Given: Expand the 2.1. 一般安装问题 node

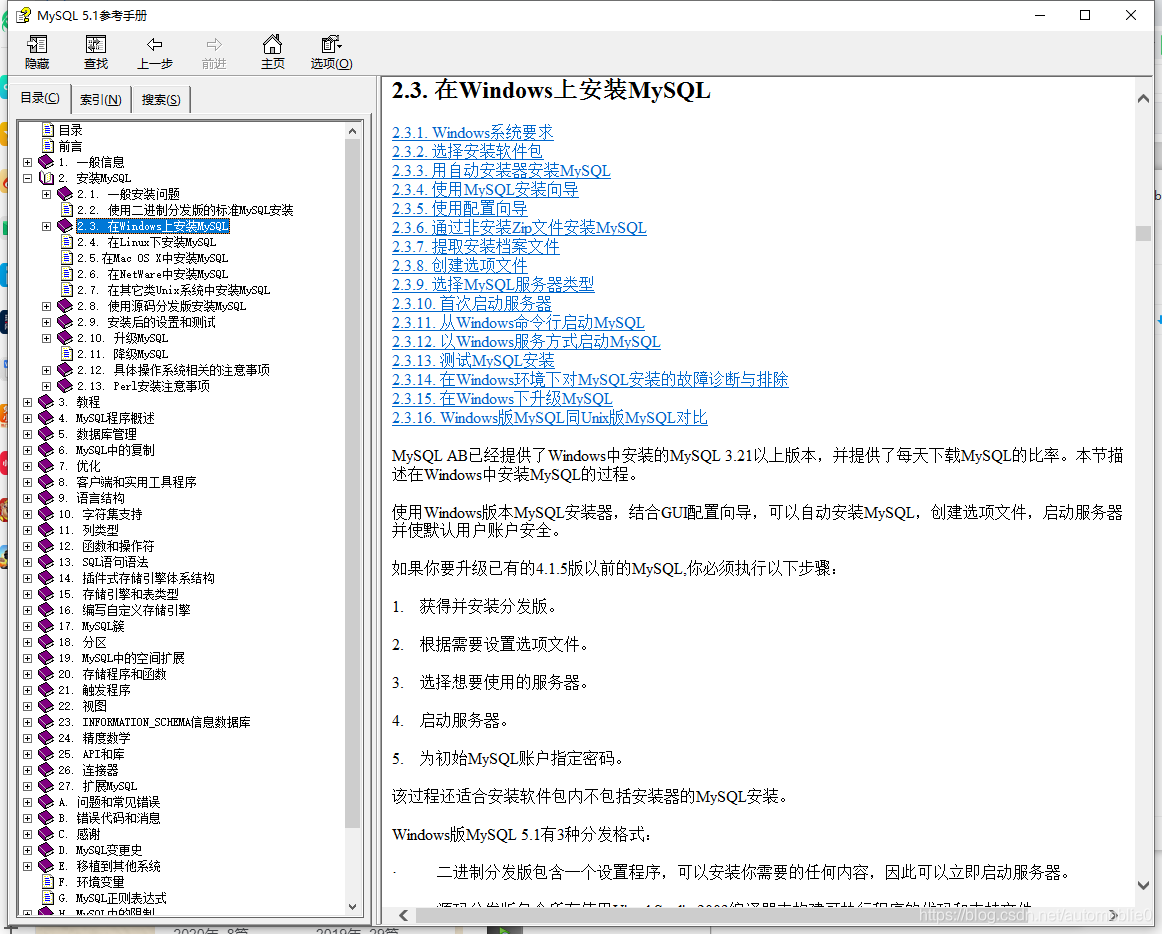Looking at the screenshot, I should [46, 194].
